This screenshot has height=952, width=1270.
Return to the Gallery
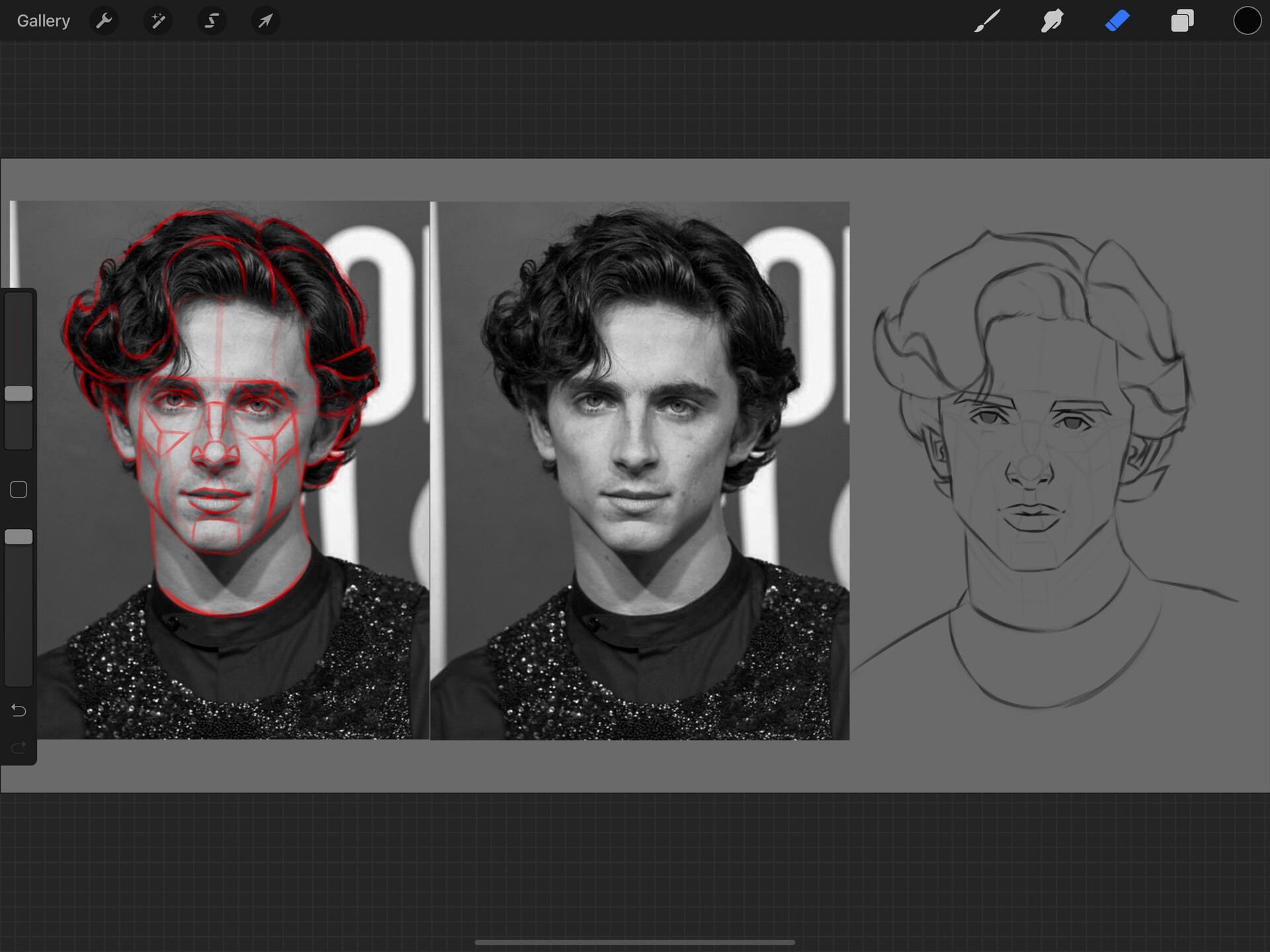pos(42,21)
